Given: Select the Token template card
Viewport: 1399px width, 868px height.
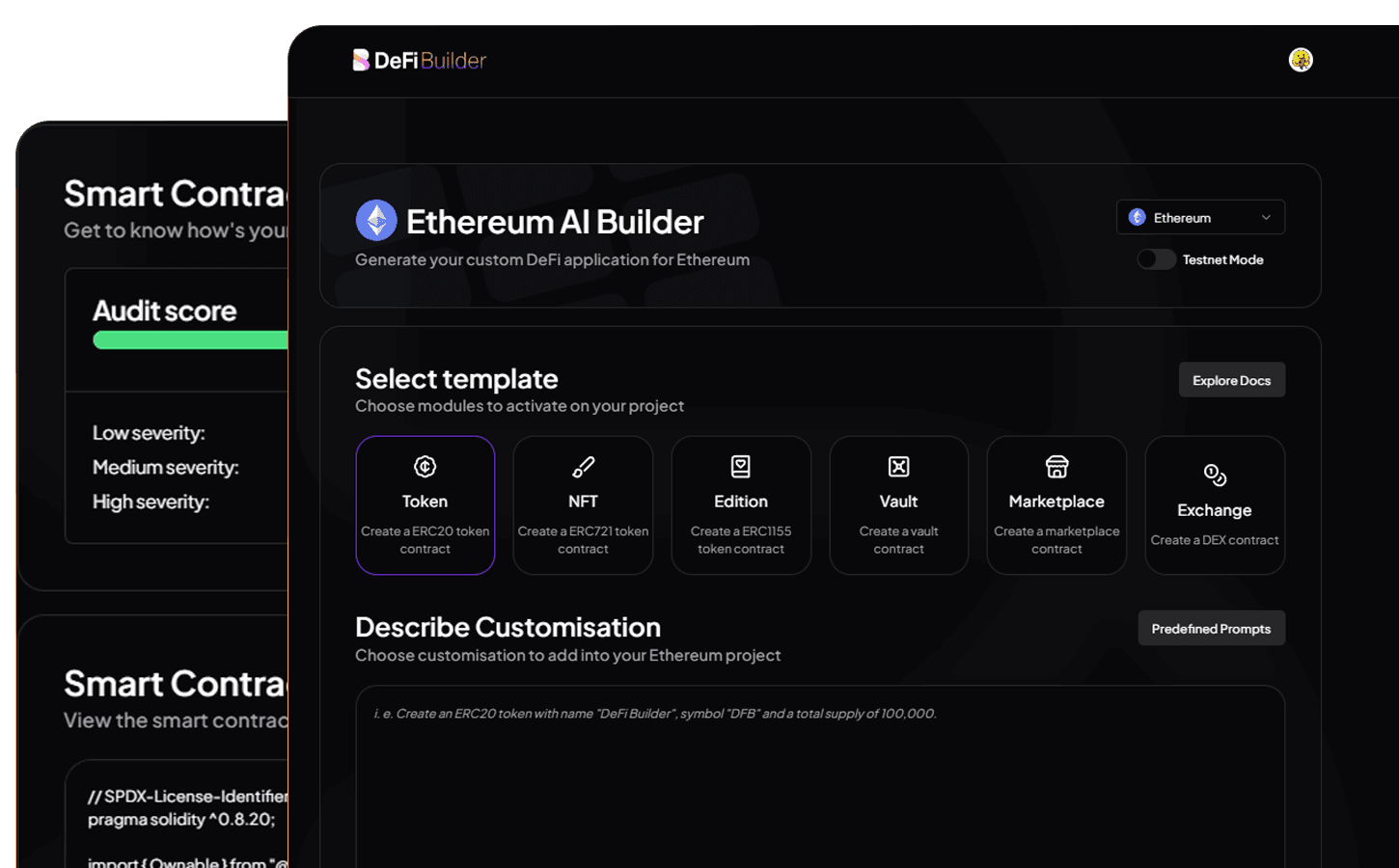Looking at the screenshot, I should (425, 505).
